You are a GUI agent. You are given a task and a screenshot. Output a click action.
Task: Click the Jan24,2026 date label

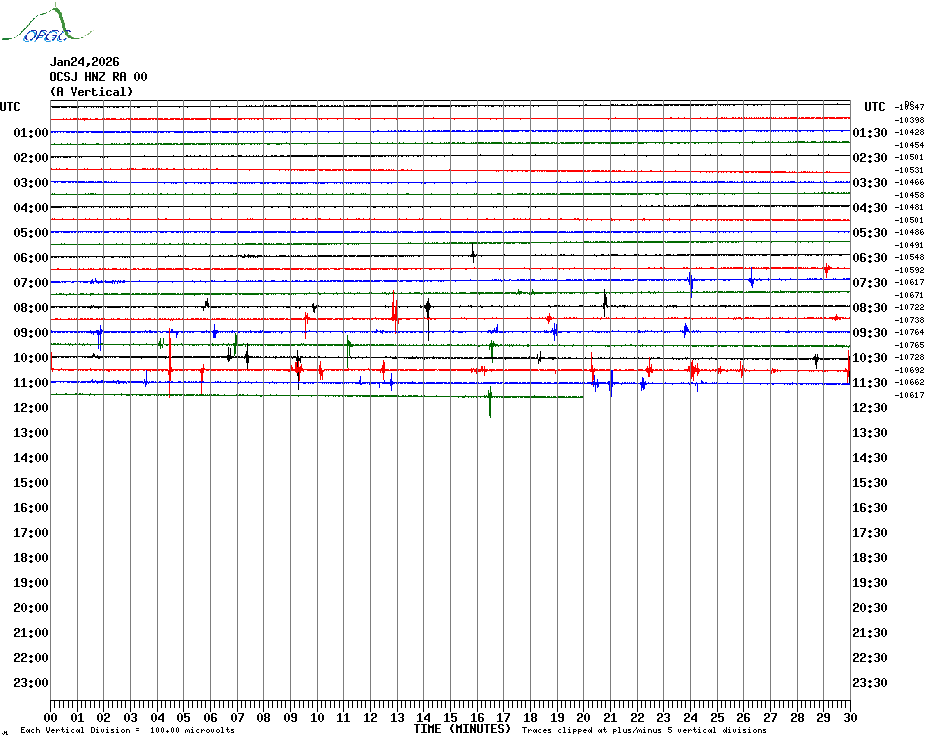click(84, 62)
